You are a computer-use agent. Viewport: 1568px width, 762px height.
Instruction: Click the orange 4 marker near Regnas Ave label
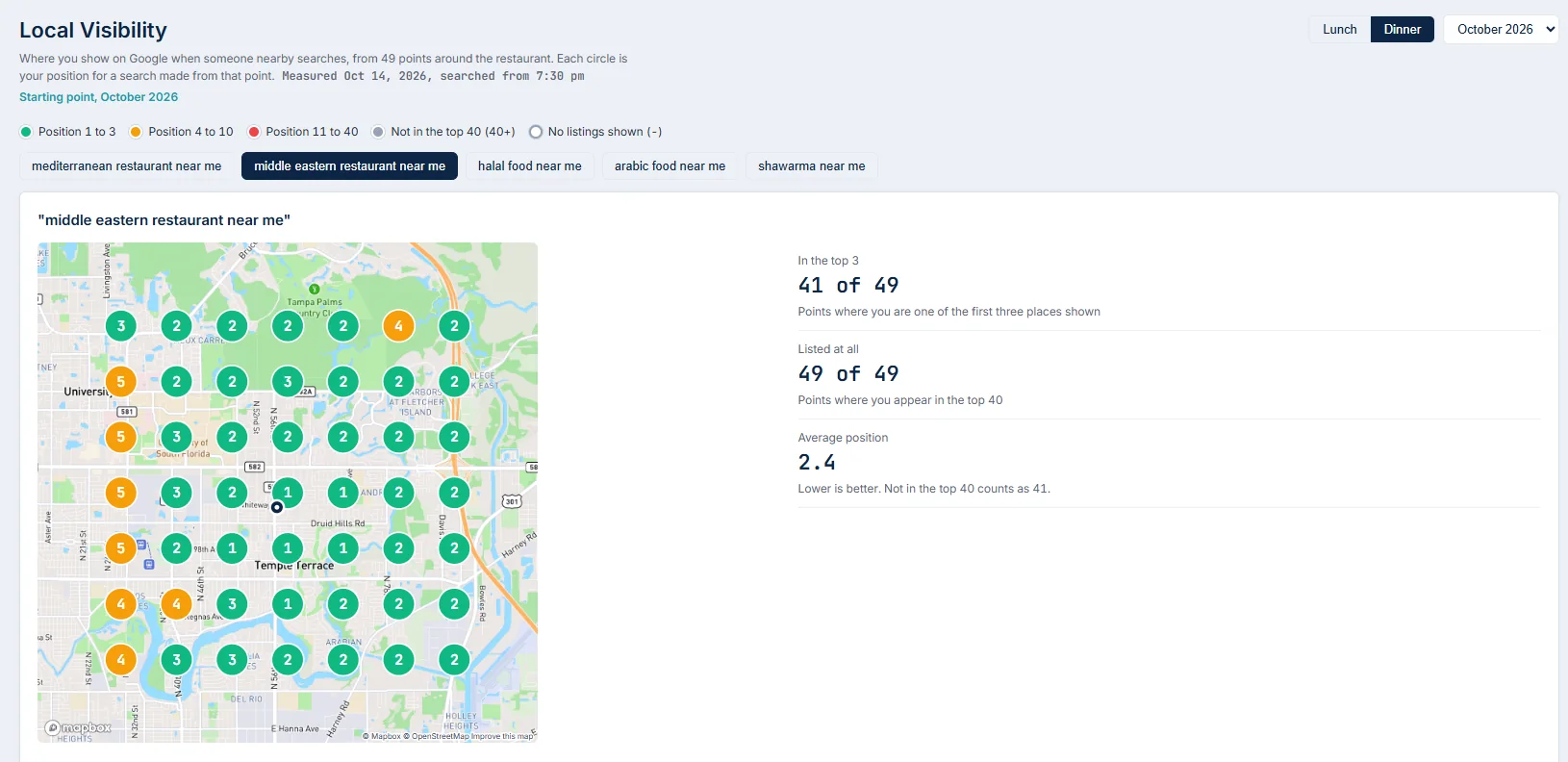pos(176,604)
